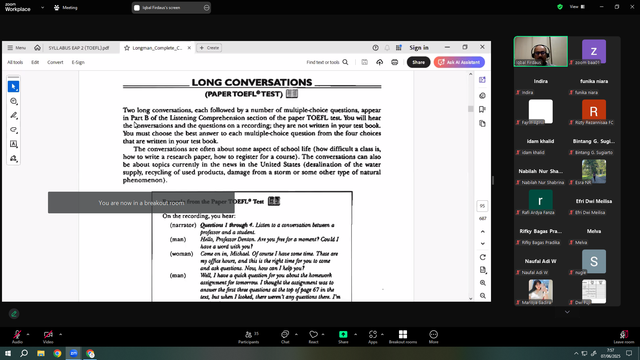640x360 pixels.
Task: Click the page number 95 box
Action: [x=482, y=206]
